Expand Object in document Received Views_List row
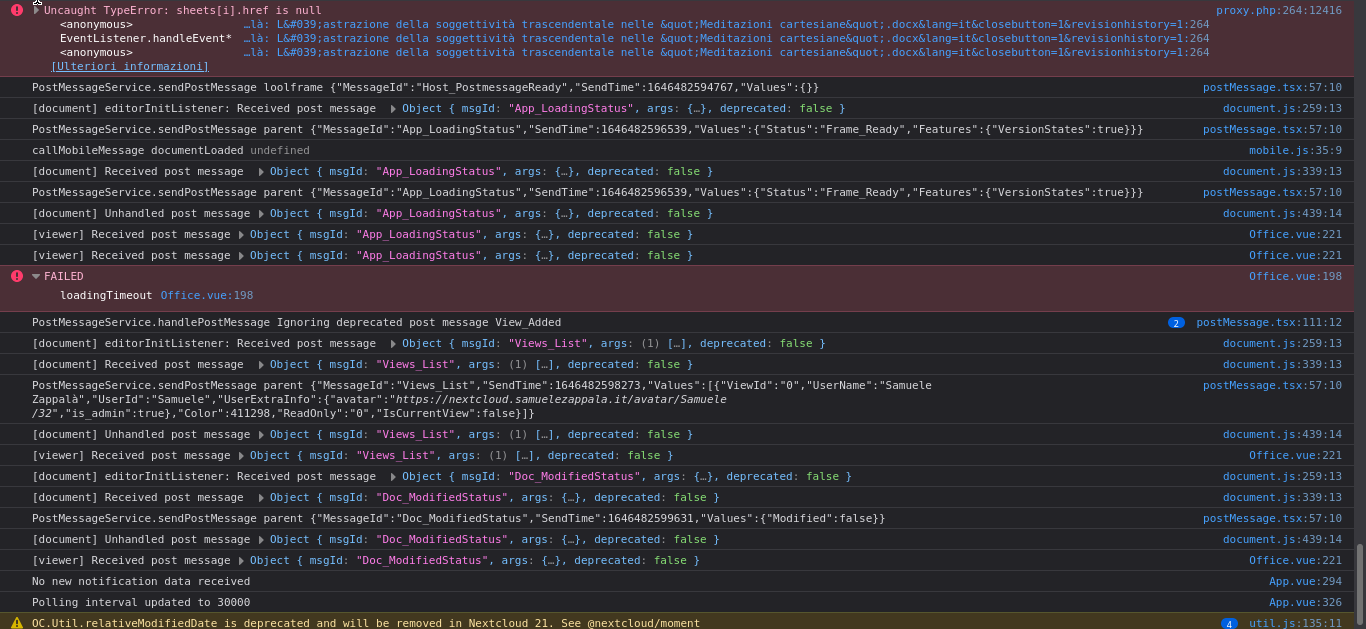Image resolution: width=1366 pixels, height=629 pixels. pyautogui.click(x=261, y=365)
